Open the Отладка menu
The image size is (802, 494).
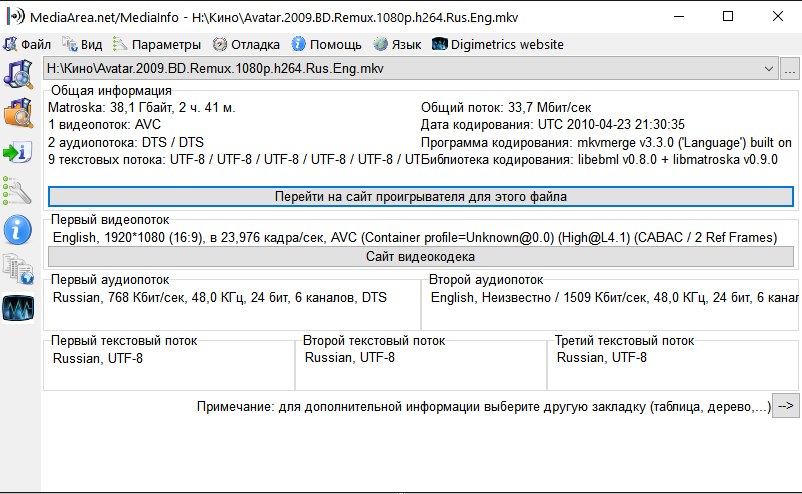point(246,44)
